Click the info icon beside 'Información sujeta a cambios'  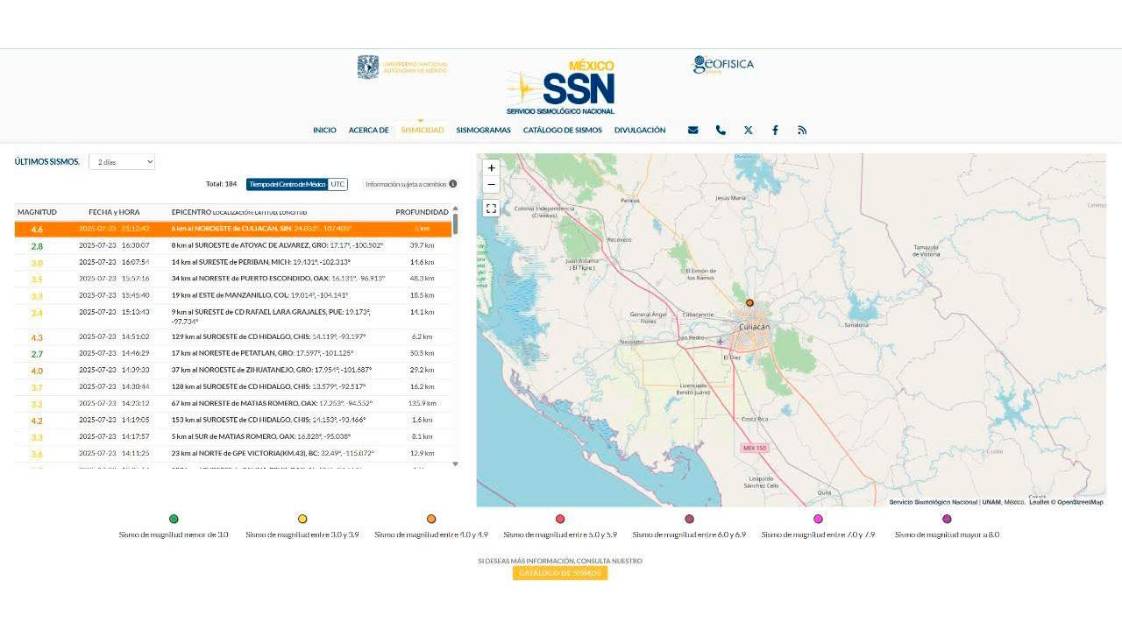[453, 184]
